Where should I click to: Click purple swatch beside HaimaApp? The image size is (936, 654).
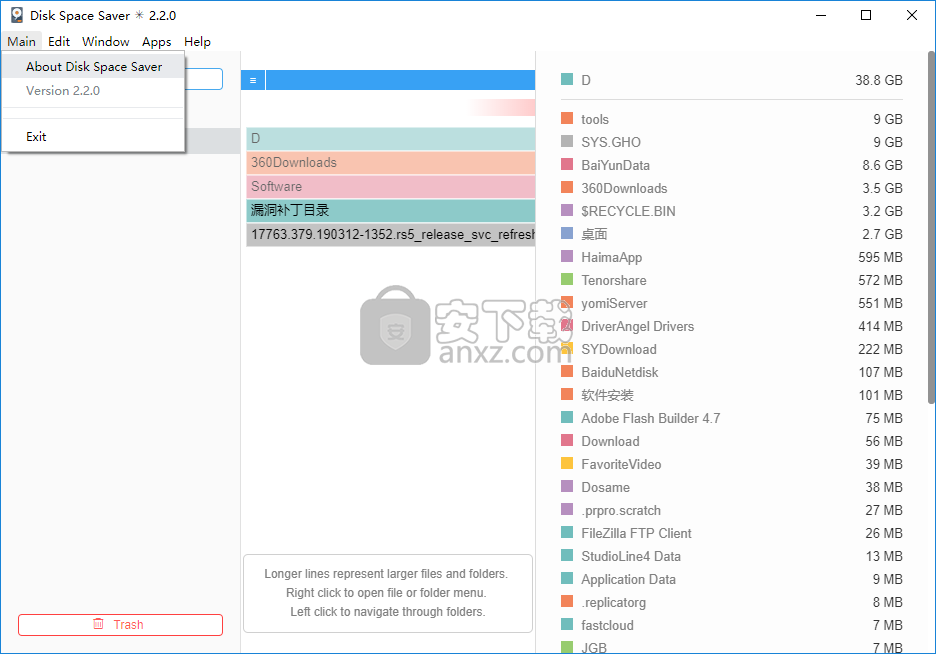pyautogui.click(x=567, y=257)
